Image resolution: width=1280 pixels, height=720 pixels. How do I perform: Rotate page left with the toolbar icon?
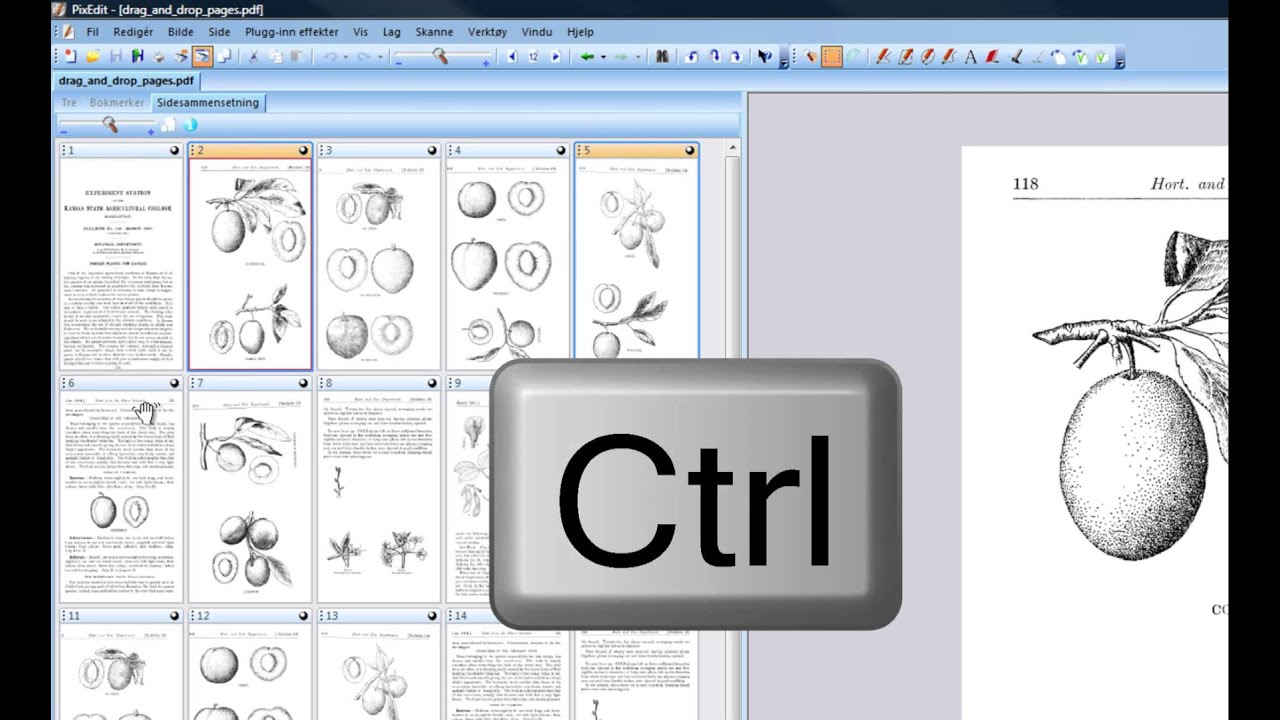(692, 57)
